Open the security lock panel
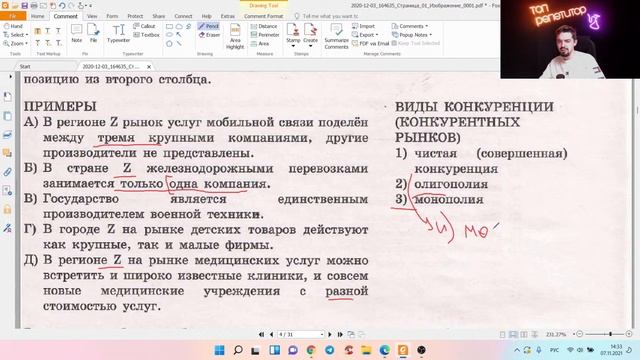Image resolution: width=640 pixels, height=360 pixels. 7,209
